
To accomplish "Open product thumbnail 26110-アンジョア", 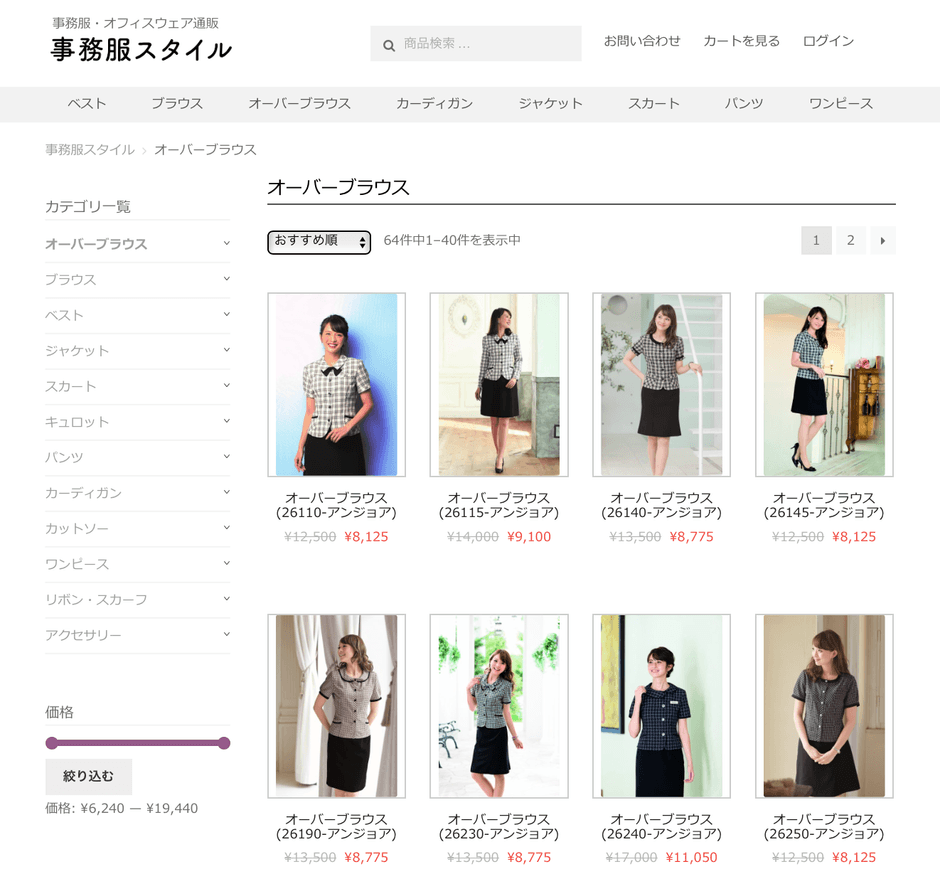I will 336,385.
